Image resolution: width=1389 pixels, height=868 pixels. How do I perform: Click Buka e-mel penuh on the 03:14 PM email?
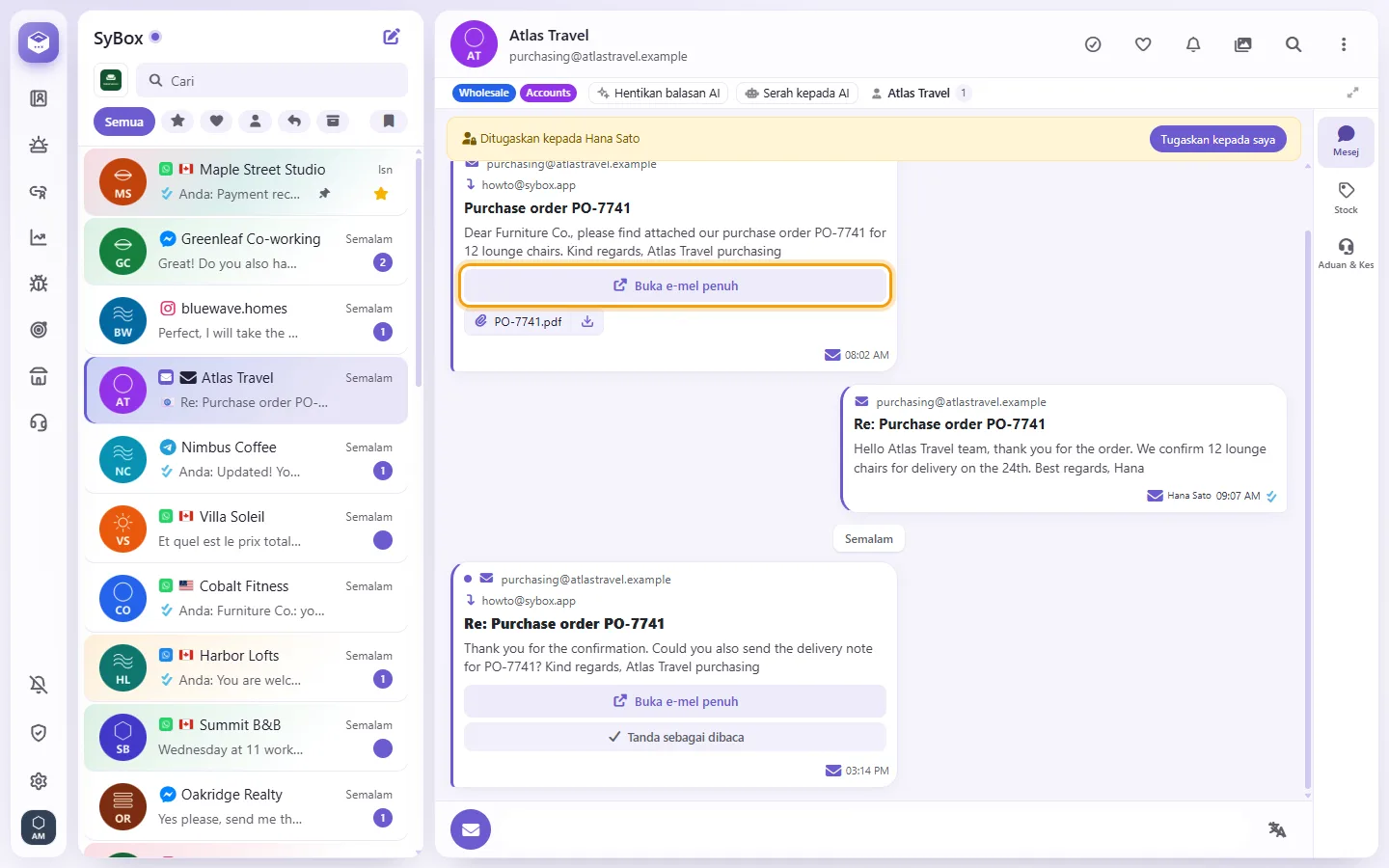(675, 701)
